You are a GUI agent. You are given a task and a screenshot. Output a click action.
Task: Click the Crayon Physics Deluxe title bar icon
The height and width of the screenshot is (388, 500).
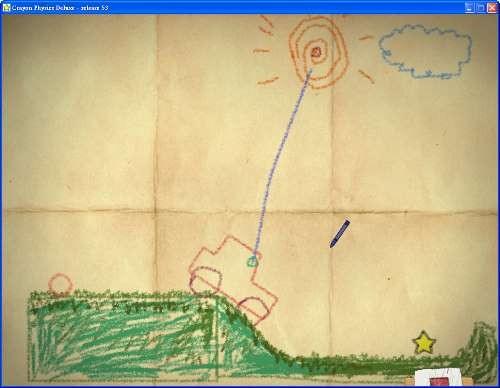[6, 7]
